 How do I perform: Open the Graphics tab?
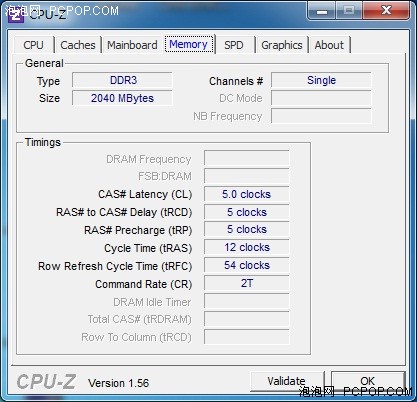282,45
